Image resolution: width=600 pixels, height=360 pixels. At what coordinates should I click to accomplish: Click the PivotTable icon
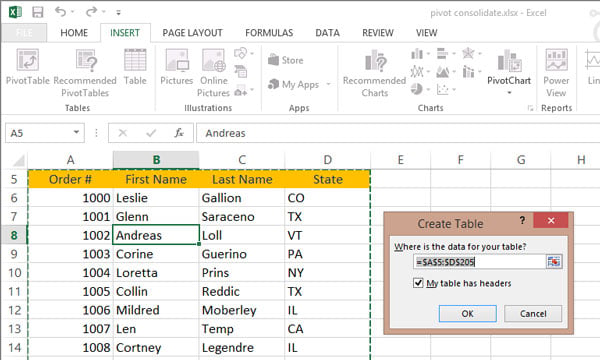coord(28,60)
